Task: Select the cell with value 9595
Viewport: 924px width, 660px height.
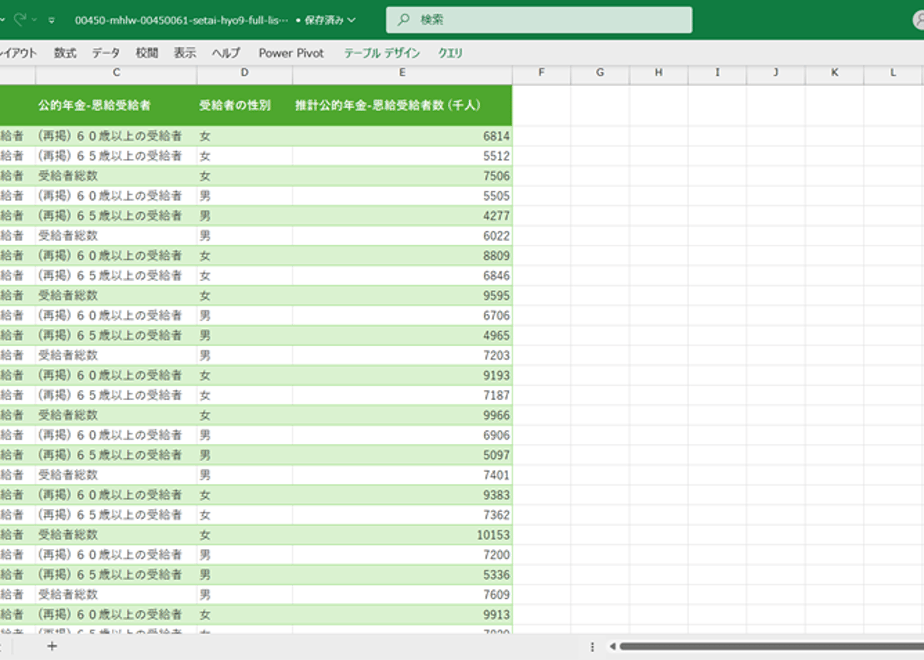Action: point(402,296)
